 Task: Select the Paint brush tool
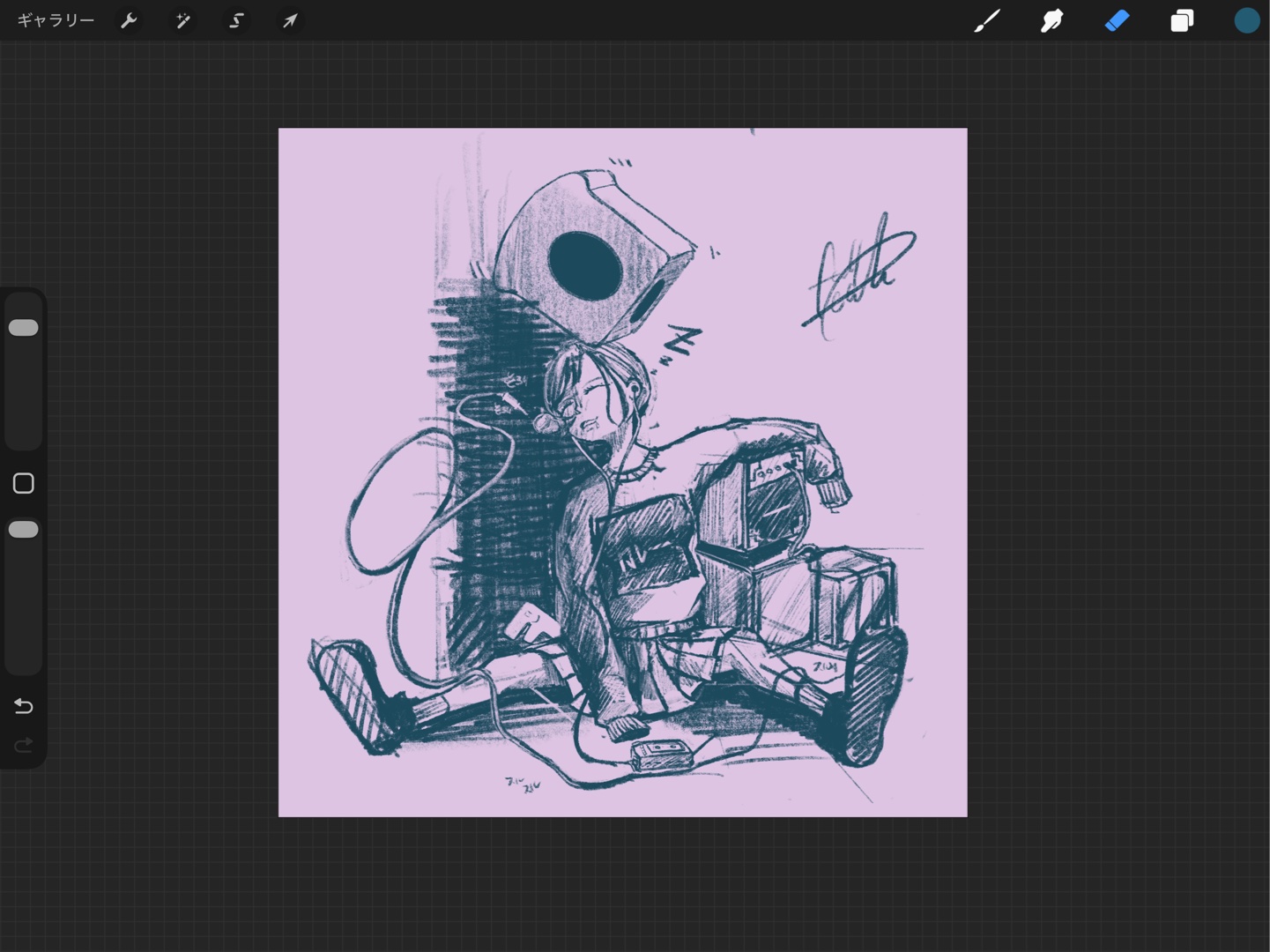(x=987, y=20)
